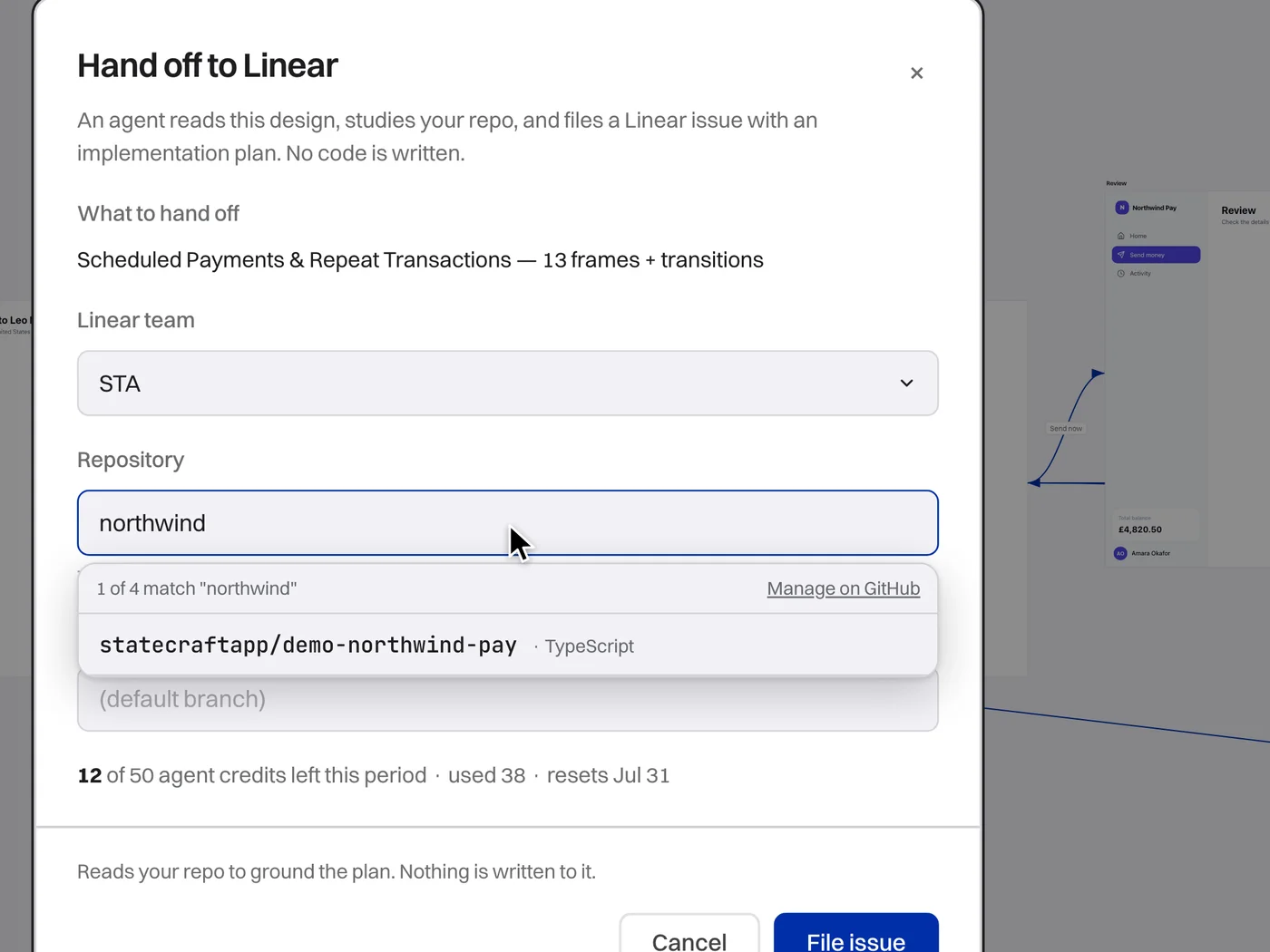Viewport: 1270px width, 952px height.
Task: Click the Scheduled Payments 13 frames text
Action: tap(420, 260)
